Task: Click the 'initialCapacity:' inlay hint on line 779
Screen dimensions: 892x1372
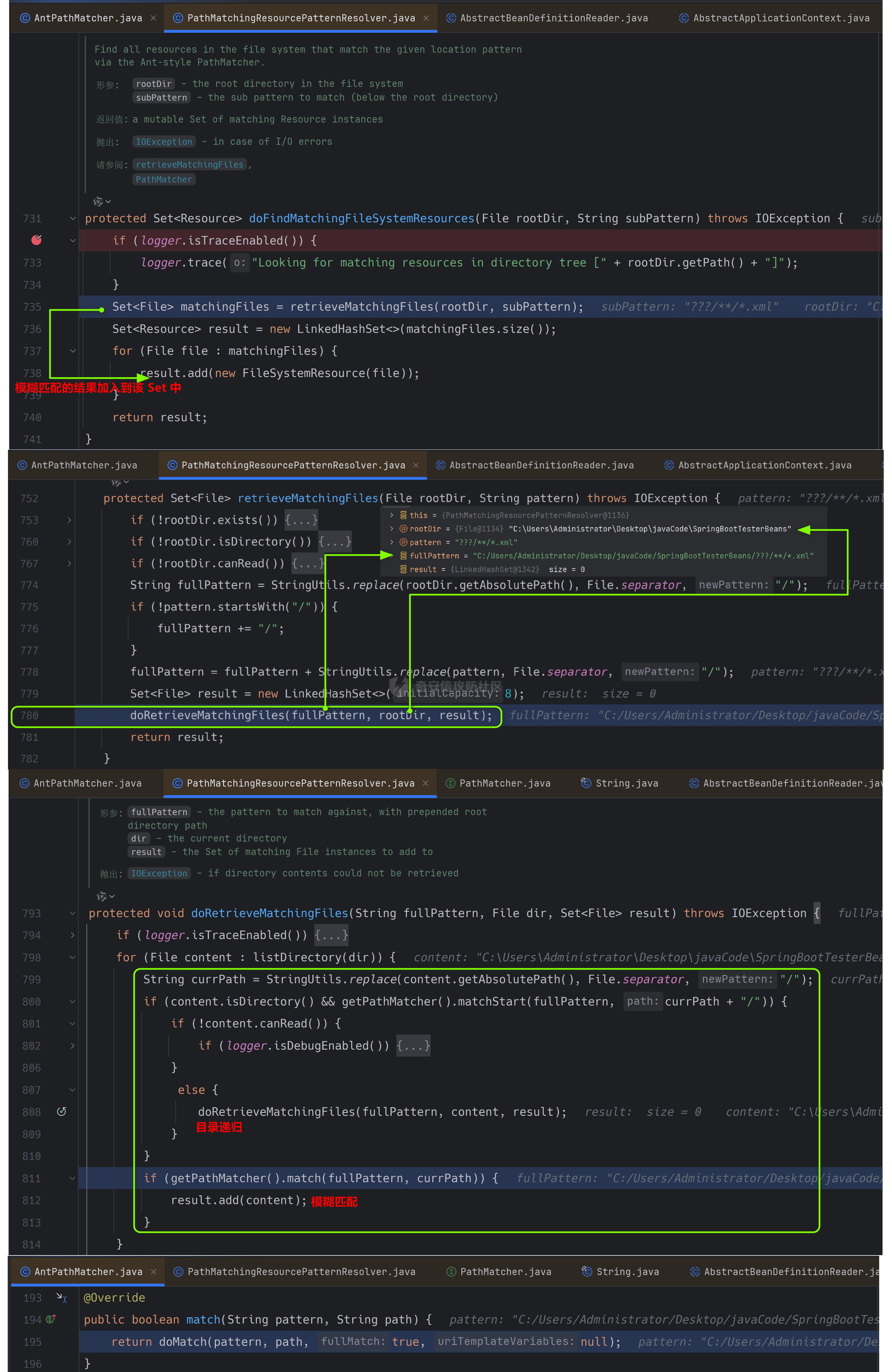Action: (x=447, y=693)
